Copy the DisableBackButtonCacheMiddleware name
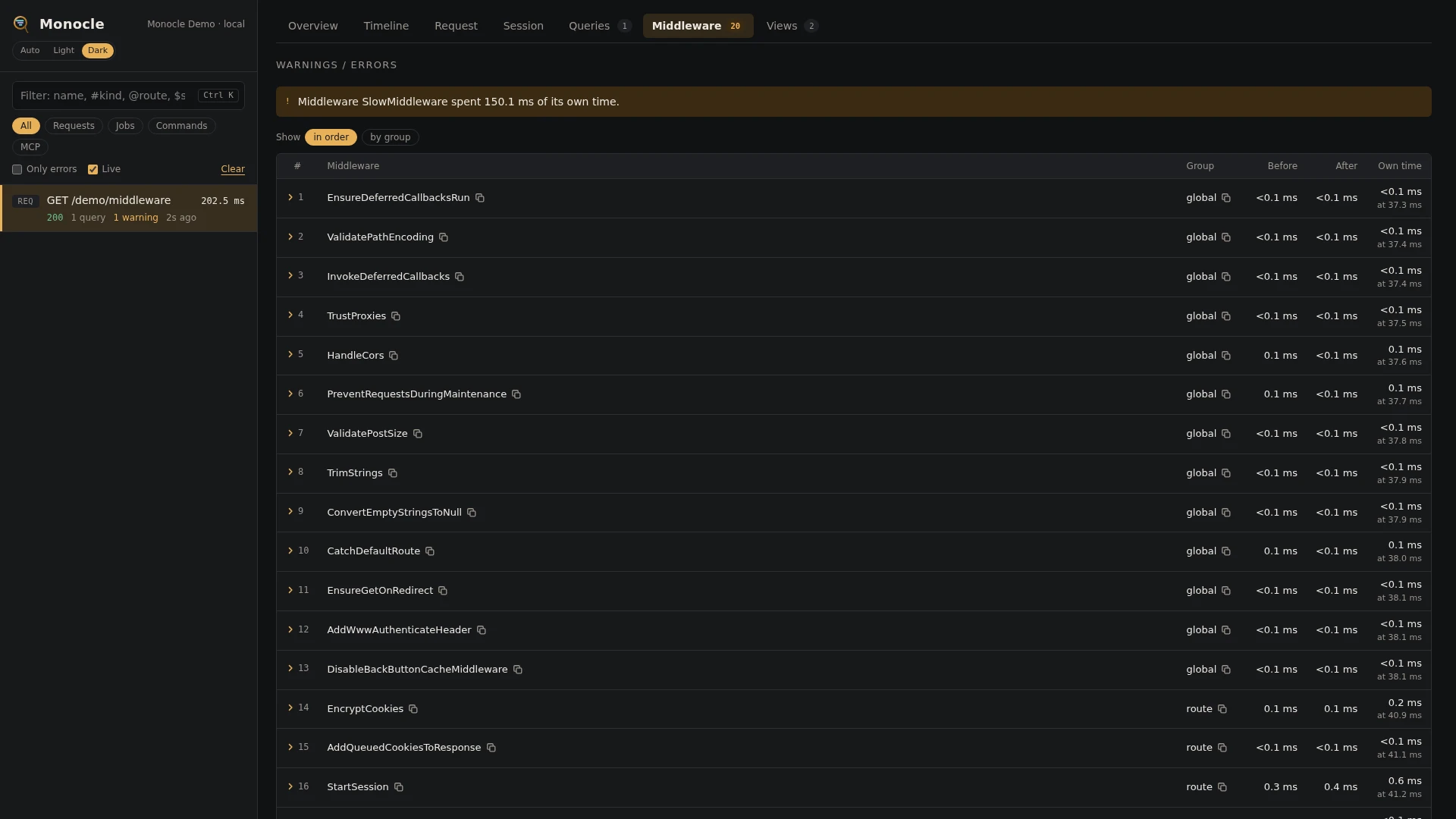This screenshot has height=819, width=1456. (518, 670)
